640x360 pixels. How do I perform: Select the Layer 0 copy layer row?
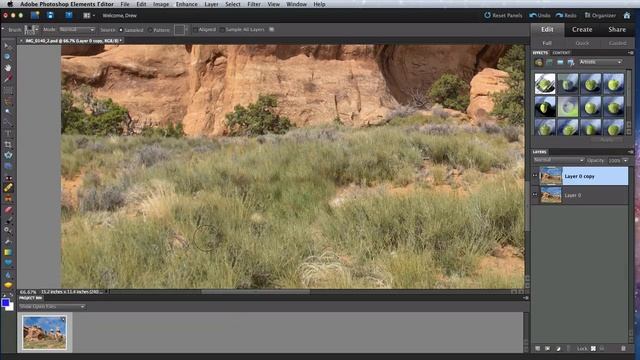pos(584,176)
